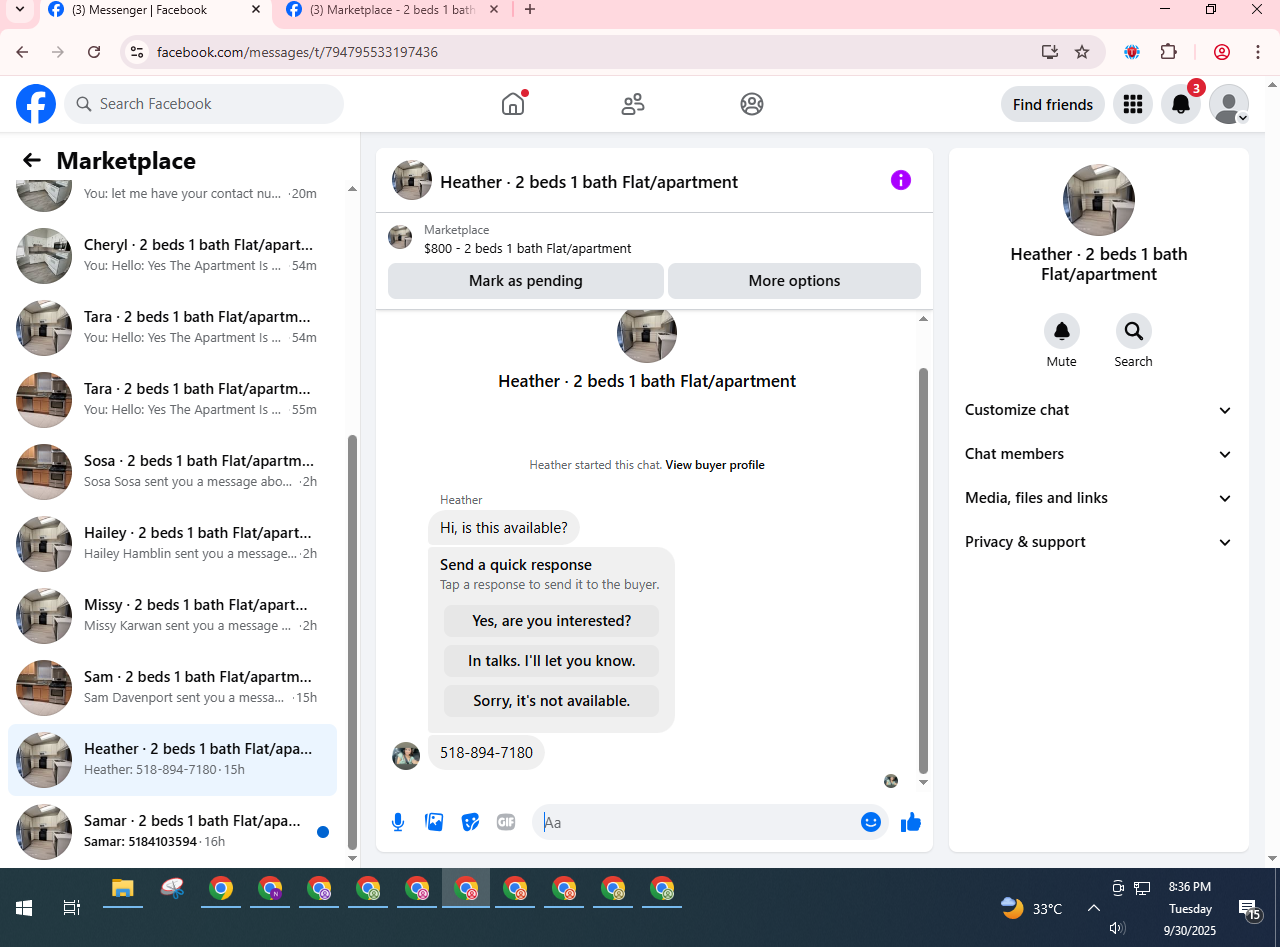This screenshot has width=1280, height=947.
Task: Send quick response In talks. I'll let you know.
Action: [x=552, y=661]
